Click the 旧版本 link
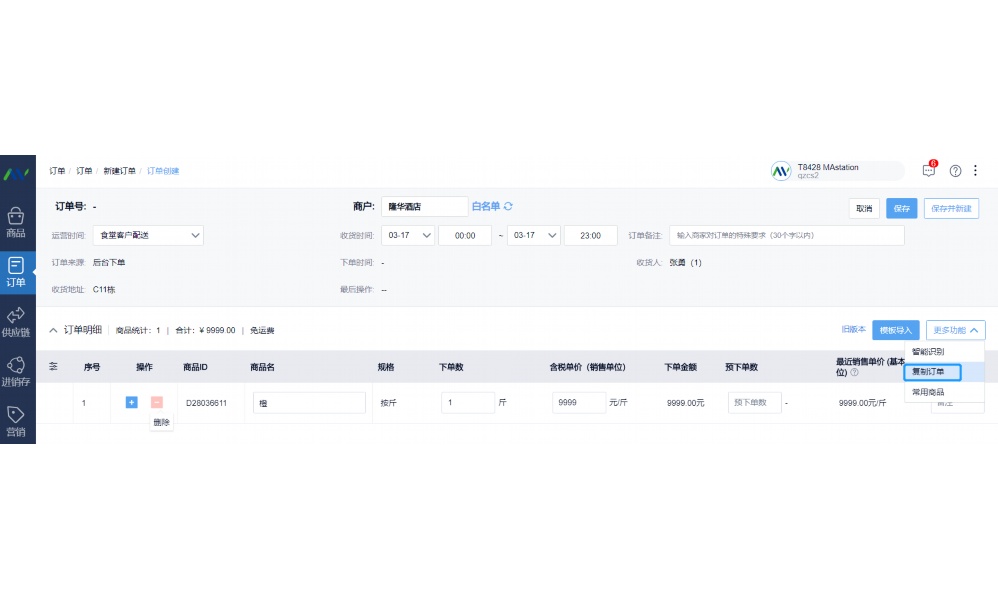 pyautogui.click(x=854, y=330)
